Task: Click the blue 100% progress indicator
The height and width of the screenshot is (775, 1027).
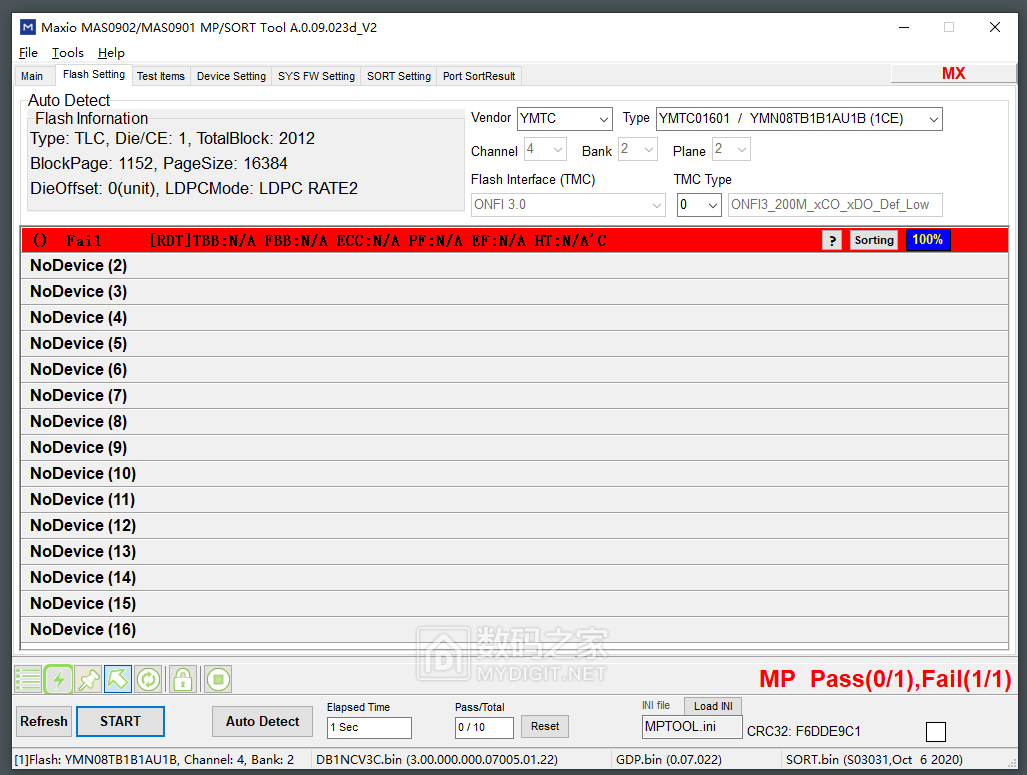Action: coord(927,240)
